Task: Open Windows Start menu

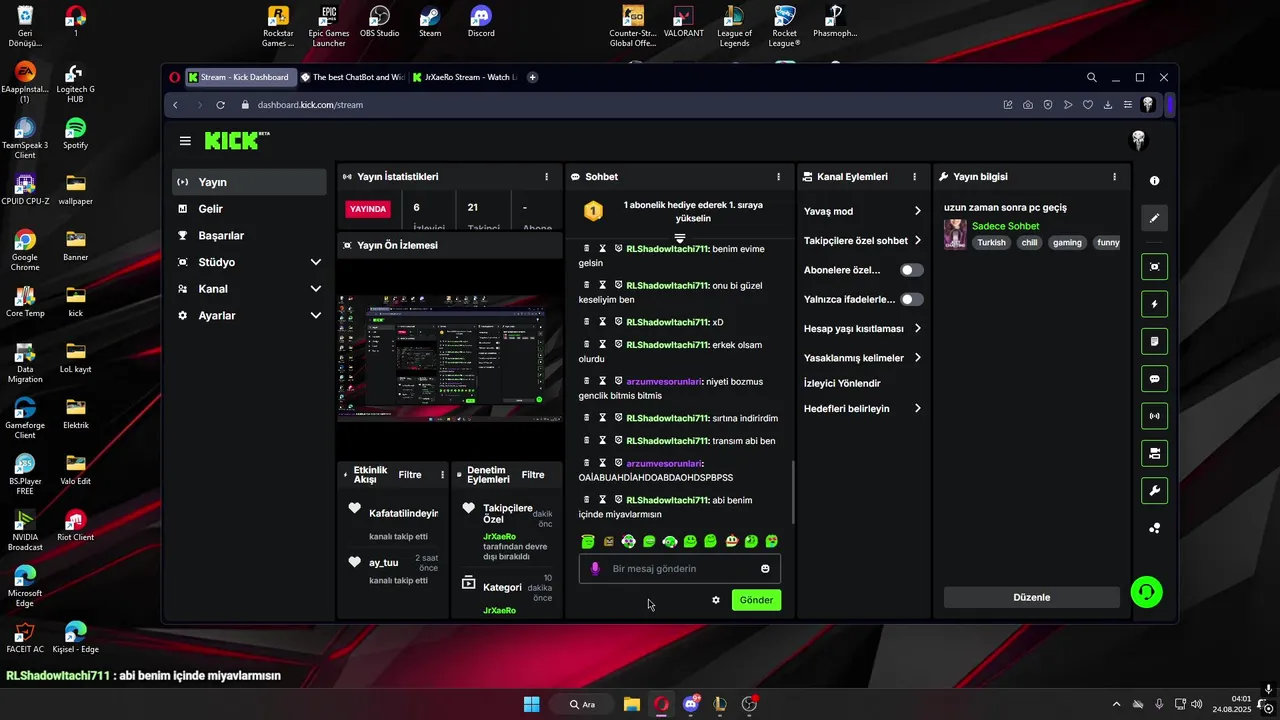Action: point(531,704)
